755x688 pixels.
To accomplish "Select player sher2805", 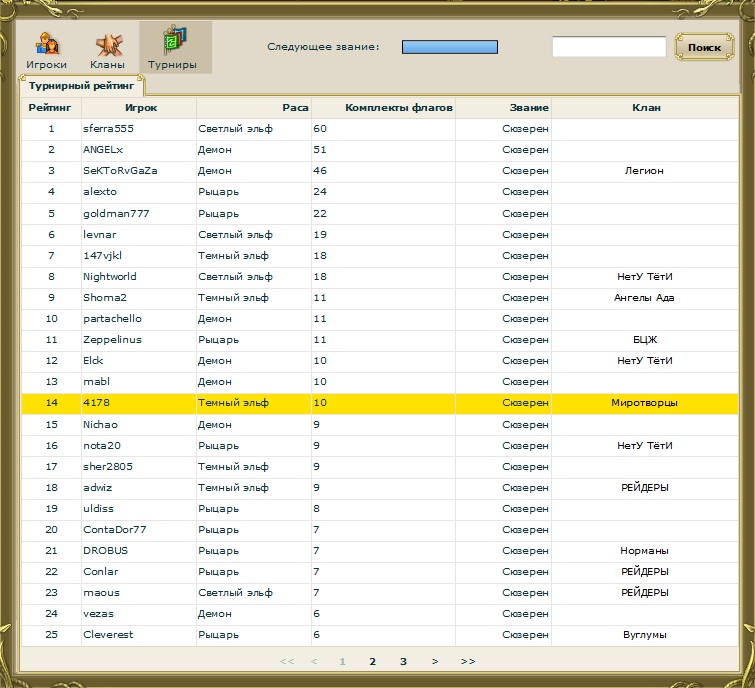I will [108, 467].
